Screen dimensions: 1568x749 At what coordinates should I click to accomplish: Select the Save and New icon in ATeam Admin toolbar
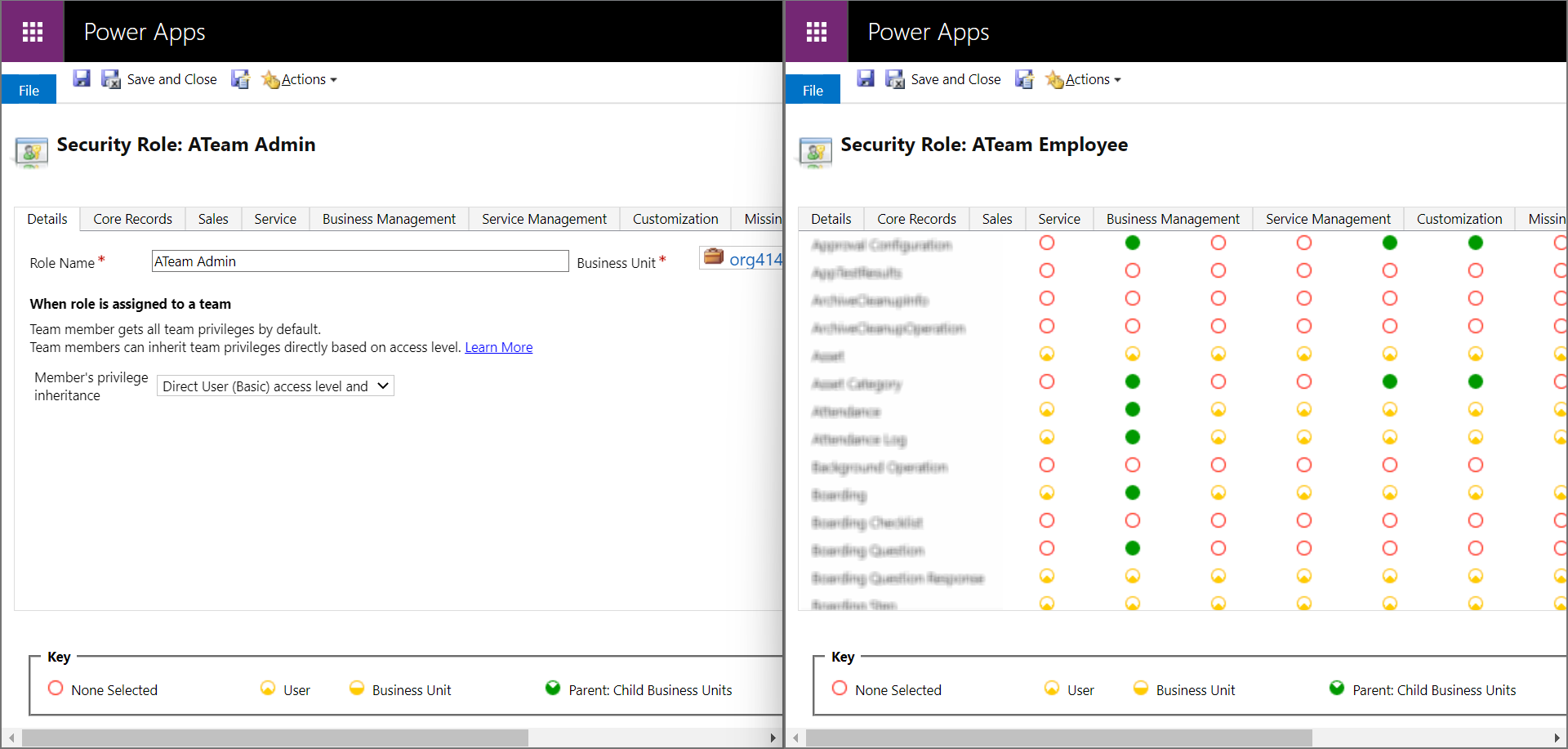point(240,78)
